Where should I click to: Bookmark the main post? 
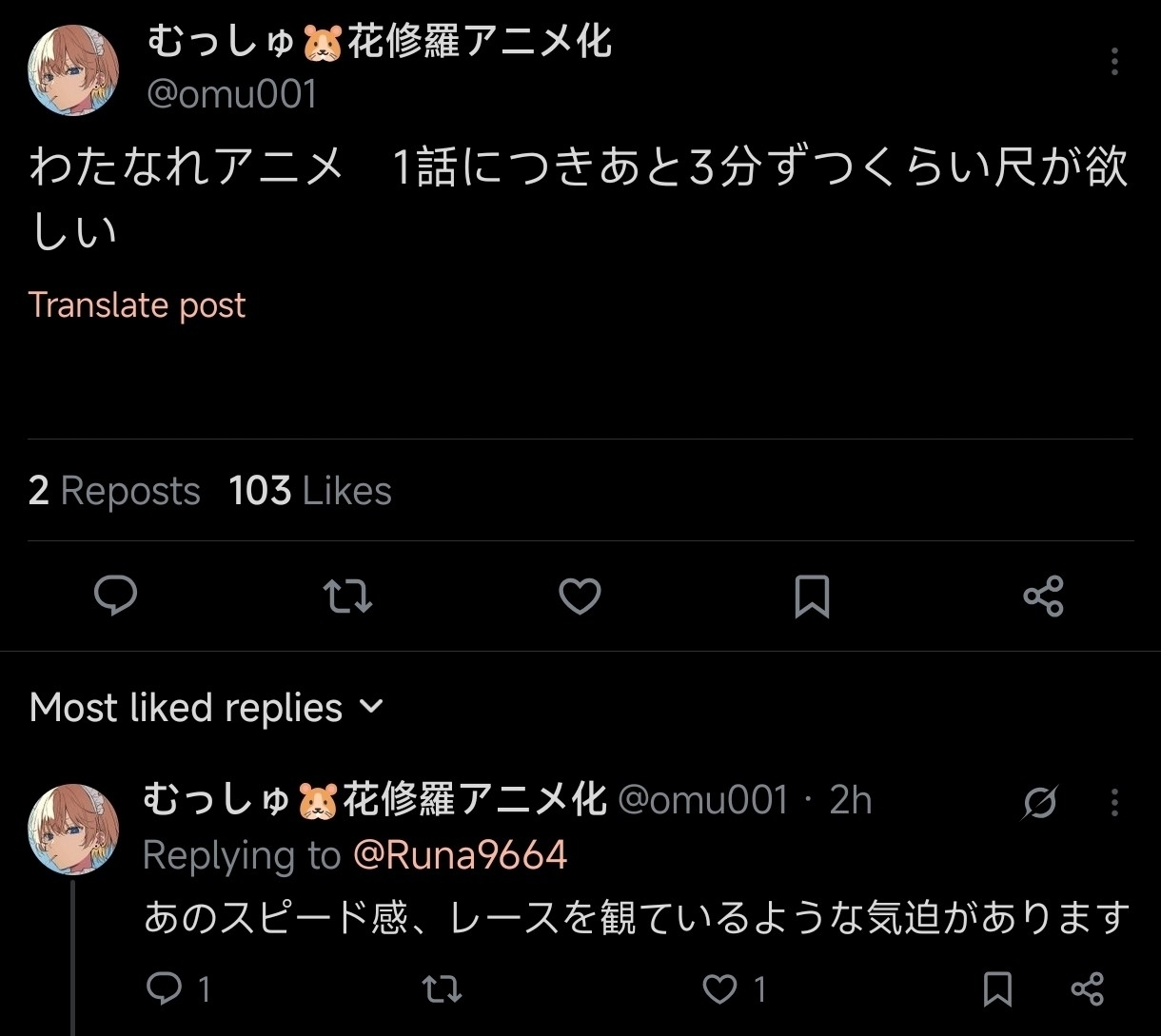click(x=812, y=596)
